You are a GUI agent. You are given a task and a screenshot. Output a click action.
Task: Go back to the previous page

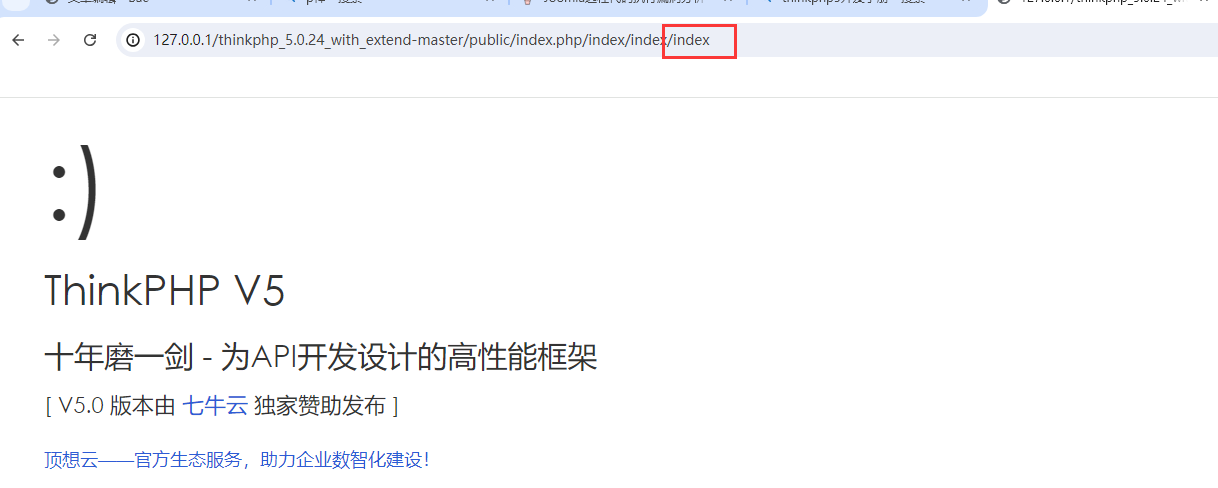coord(18,40)
